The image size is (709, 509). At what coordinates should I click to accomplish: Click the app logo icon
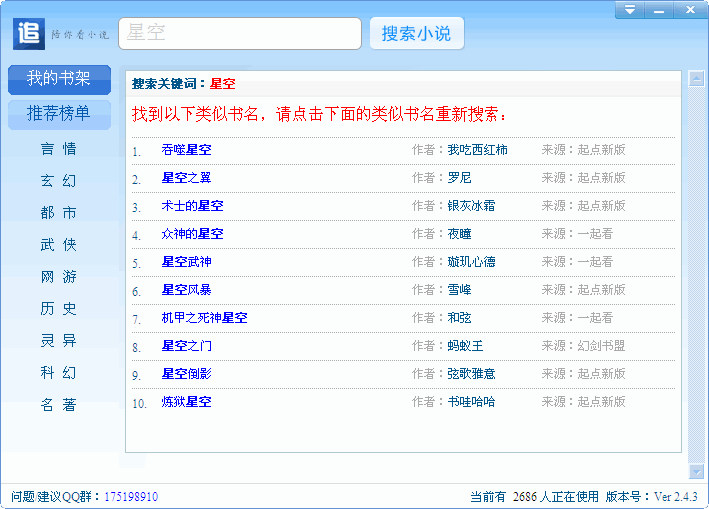coord(29,33)
